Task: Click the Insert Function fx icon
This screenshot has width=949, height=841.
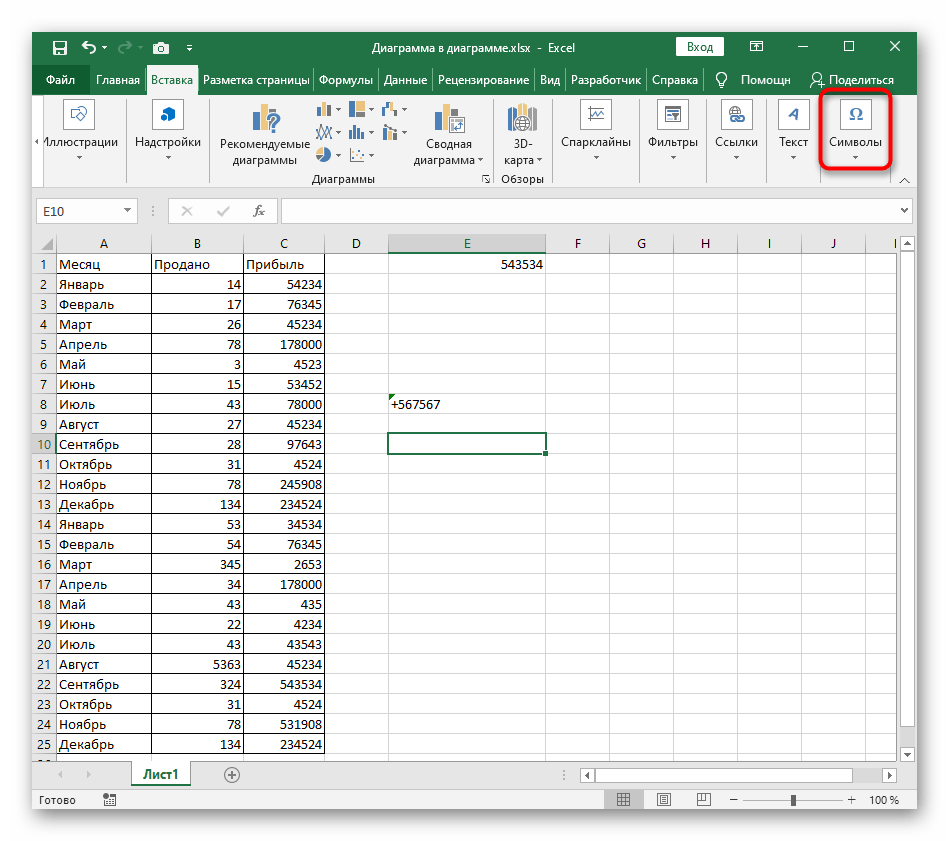Action: (259, 211)
